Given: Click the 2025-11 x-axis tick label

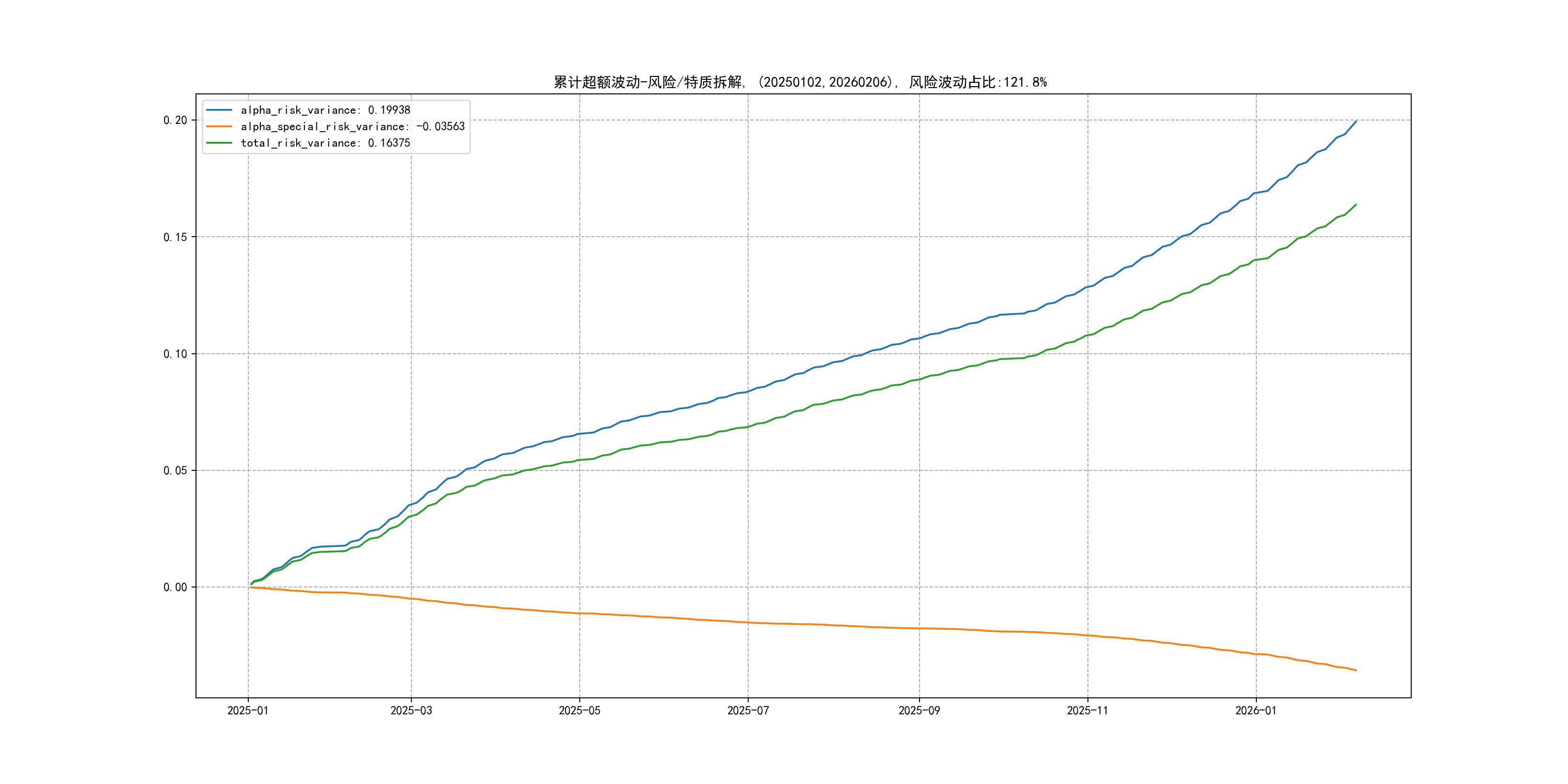Looking at the screenshot, I should point(1088,710).
